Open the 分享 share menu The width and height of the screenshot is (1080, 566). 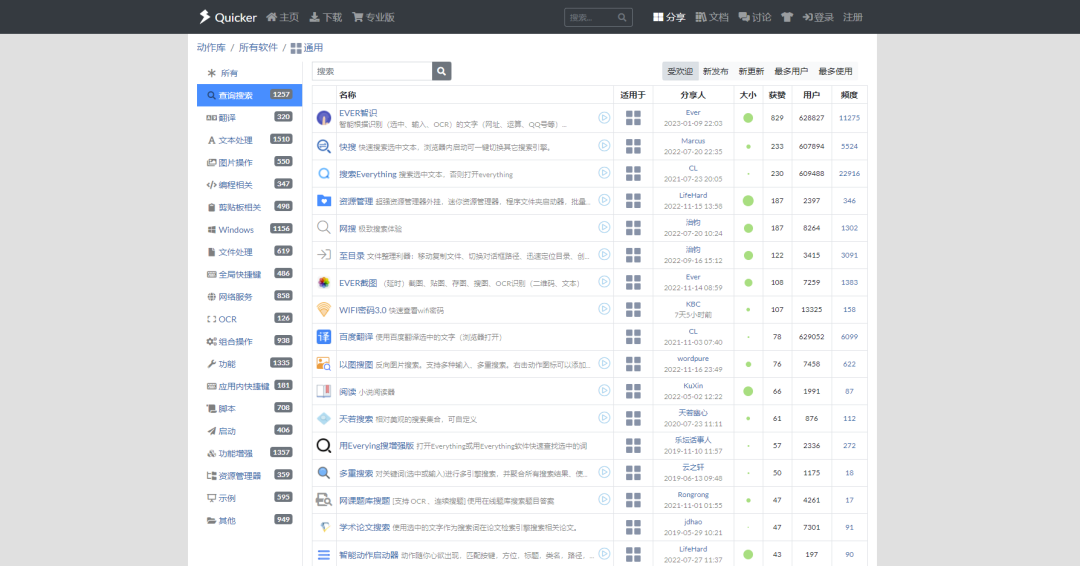669,17
